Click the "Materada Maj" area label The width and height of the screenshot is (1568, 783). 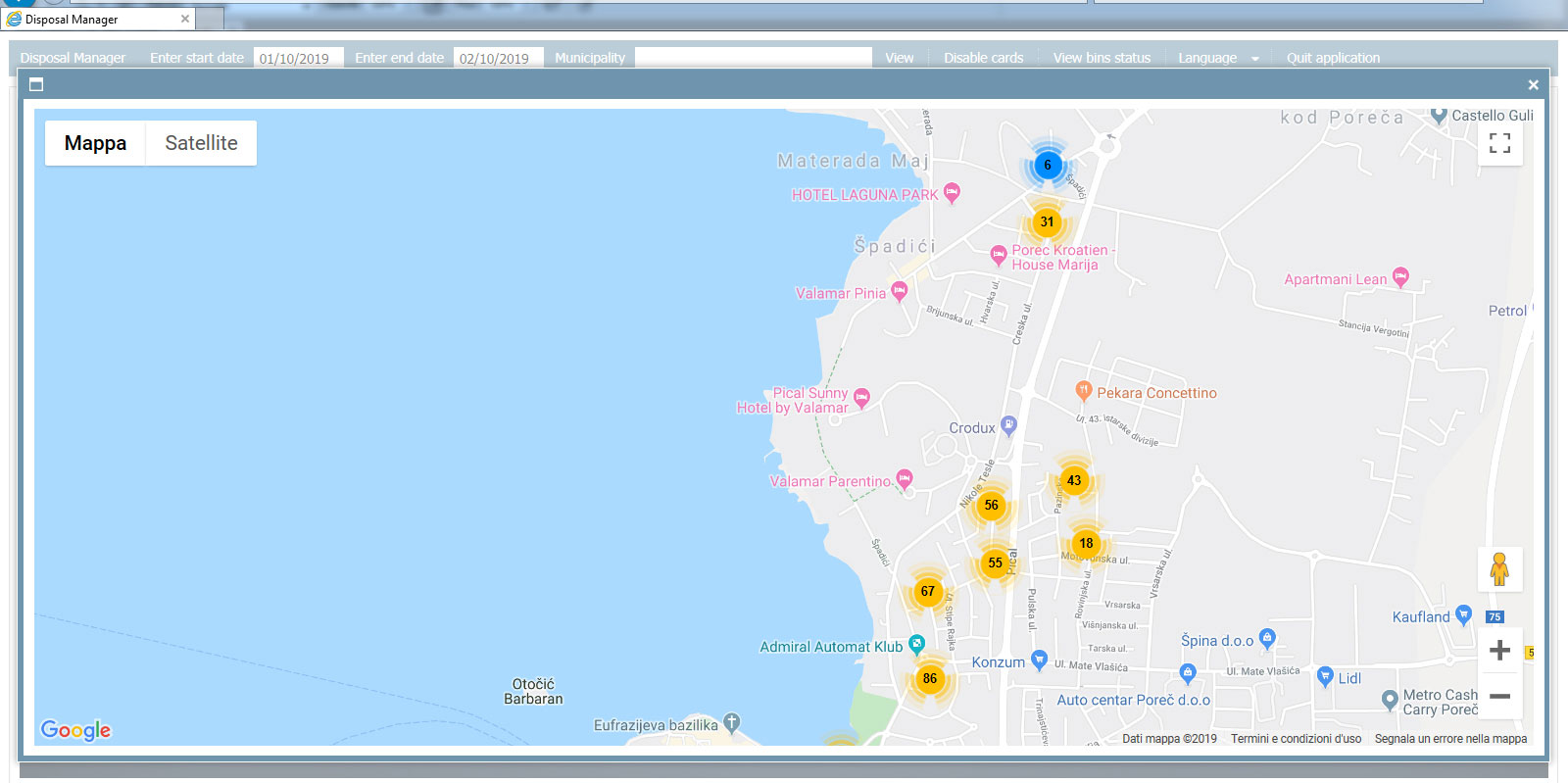[x=853, y=161]
